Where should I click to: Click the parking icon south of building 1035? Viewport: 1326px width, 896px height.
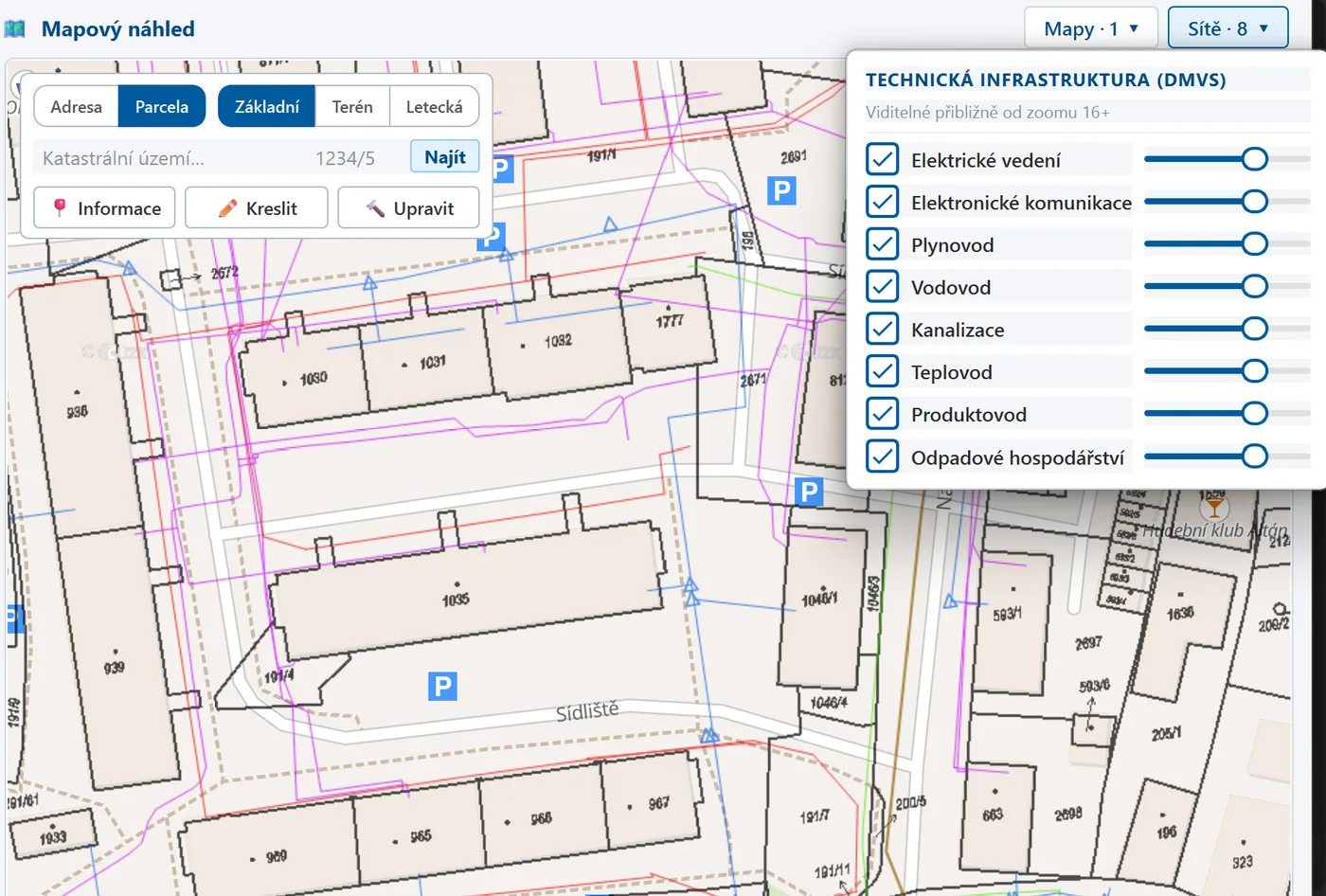pos(442,686)
